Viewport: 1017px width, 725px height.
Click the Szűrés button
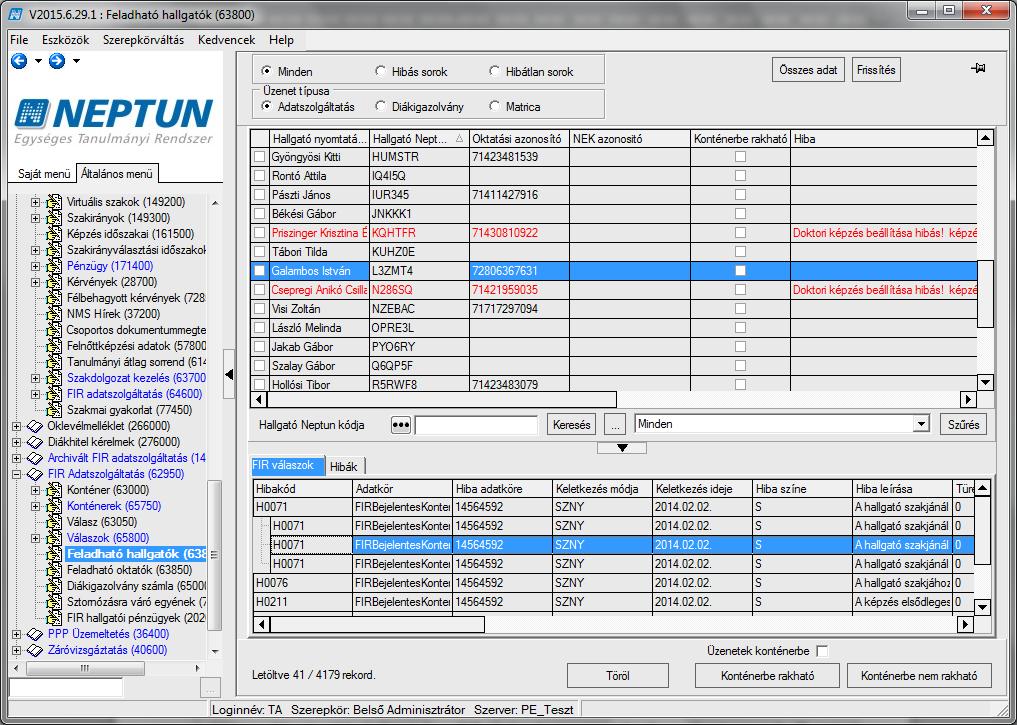[963, 425]
